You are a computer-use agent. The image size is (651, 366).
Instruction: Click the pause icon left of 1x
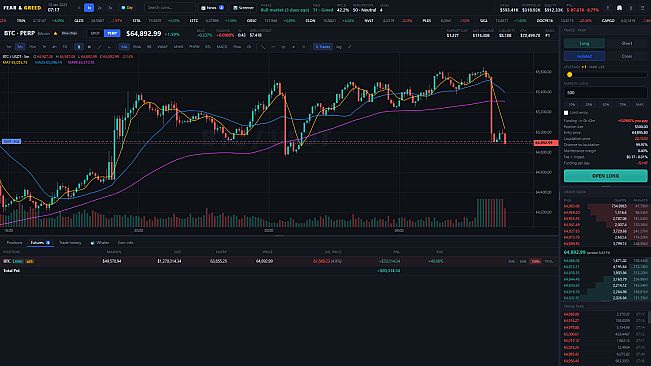(79, 7)
